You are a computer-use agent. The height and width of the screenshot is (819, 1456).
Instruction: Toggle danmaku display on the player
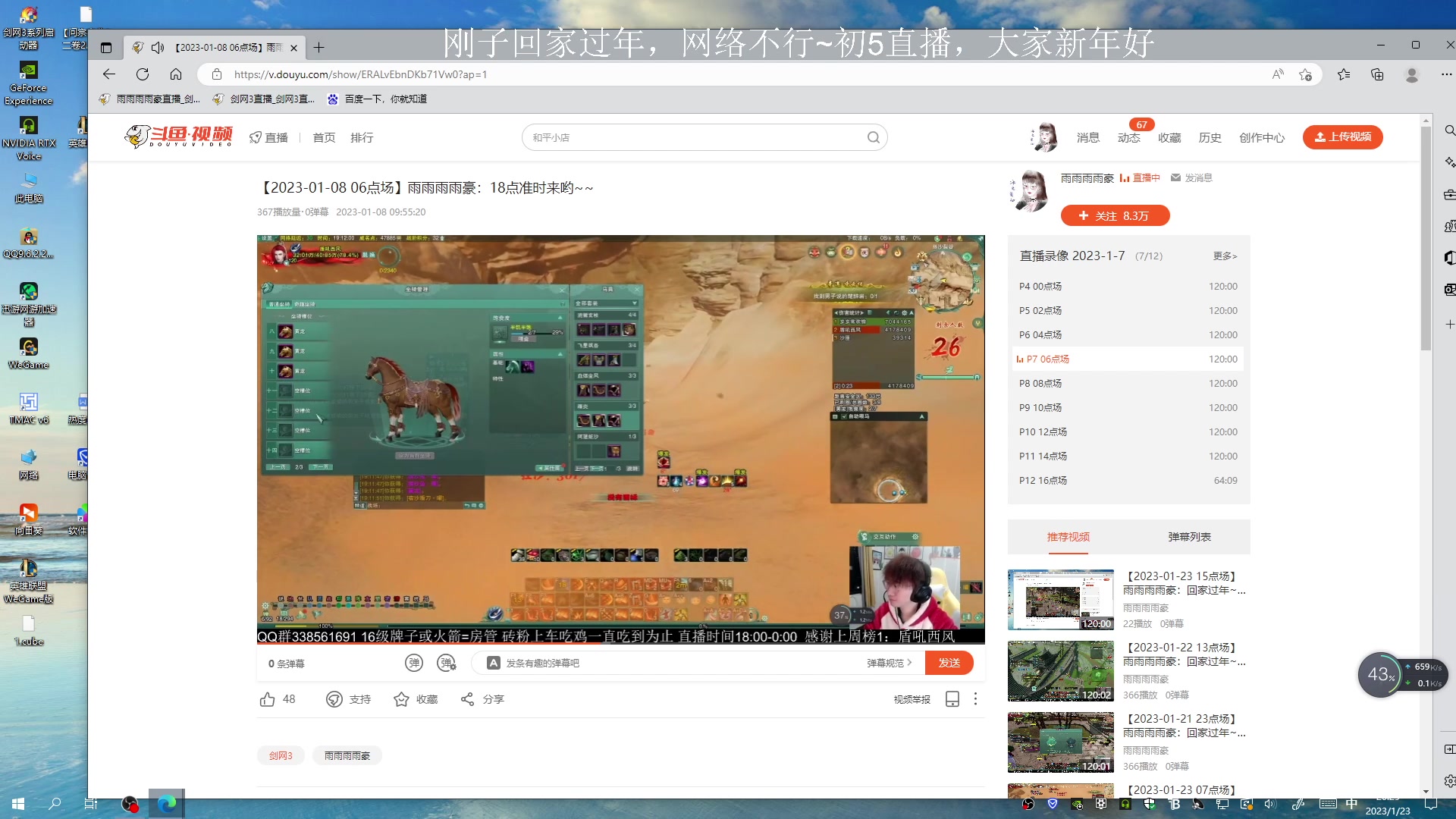click(413, 663)
